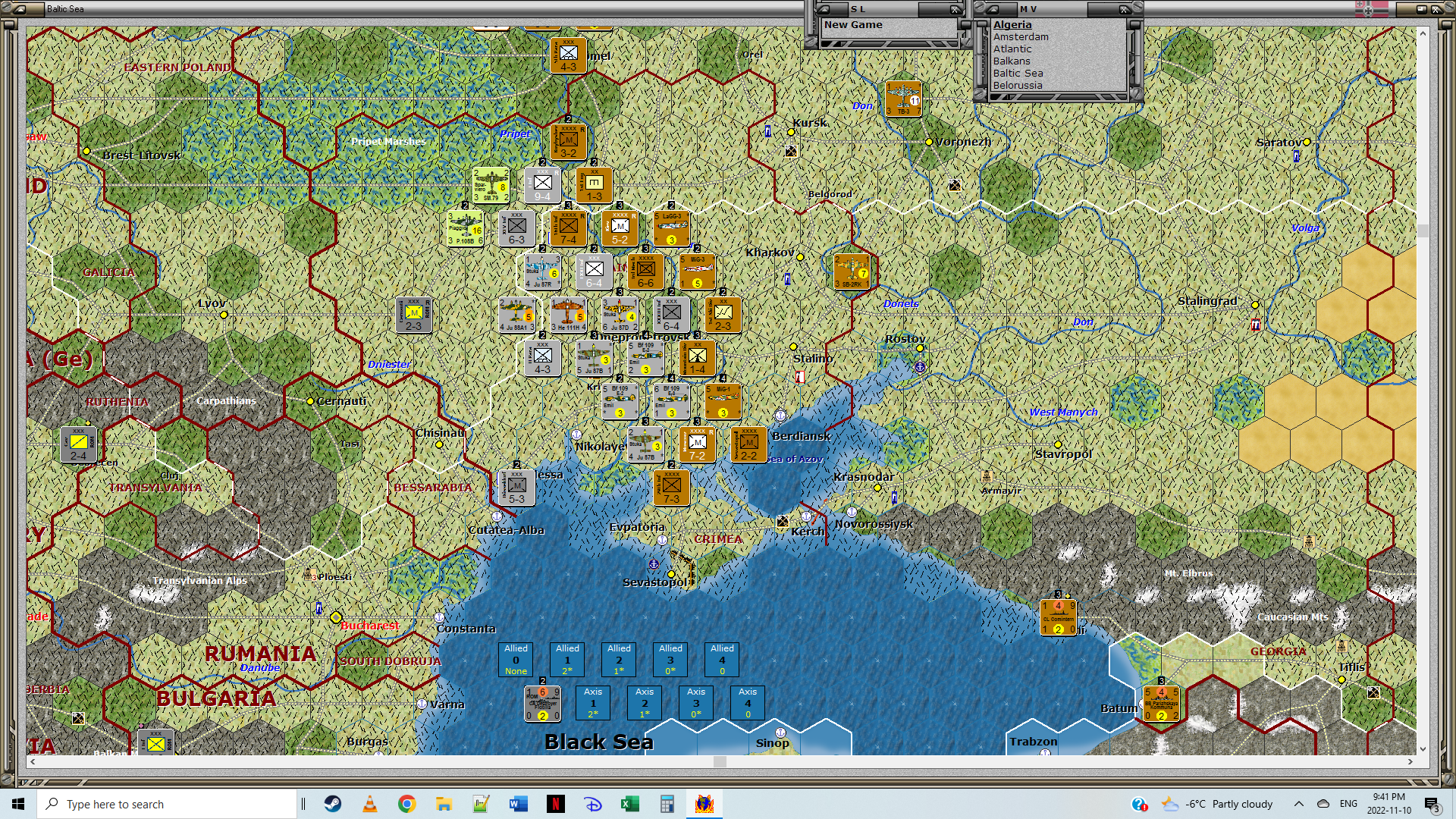
Task: Click the map's vertical scrollbar down arrow
Action: tap(1423, 749)
